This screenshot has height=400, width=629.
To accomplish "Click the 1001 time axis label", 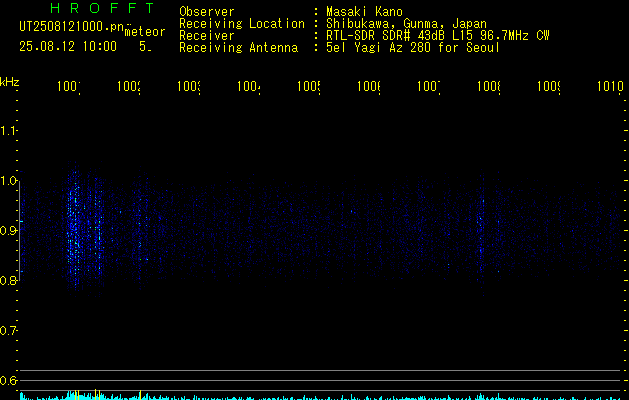I will pyautogui.click(x=69, y=86).
